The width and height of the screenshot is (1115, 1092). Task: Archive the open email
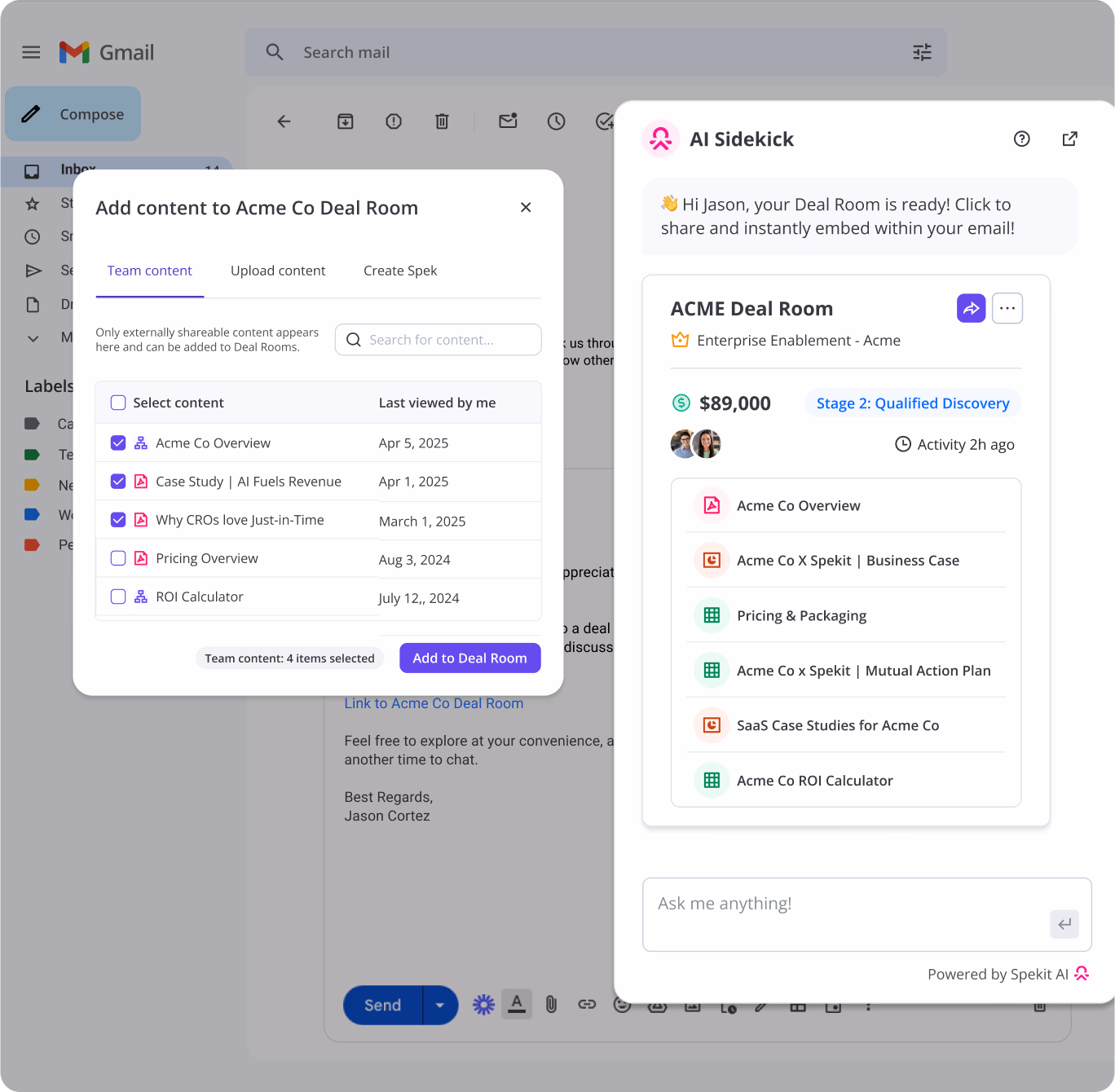point(346,121)
